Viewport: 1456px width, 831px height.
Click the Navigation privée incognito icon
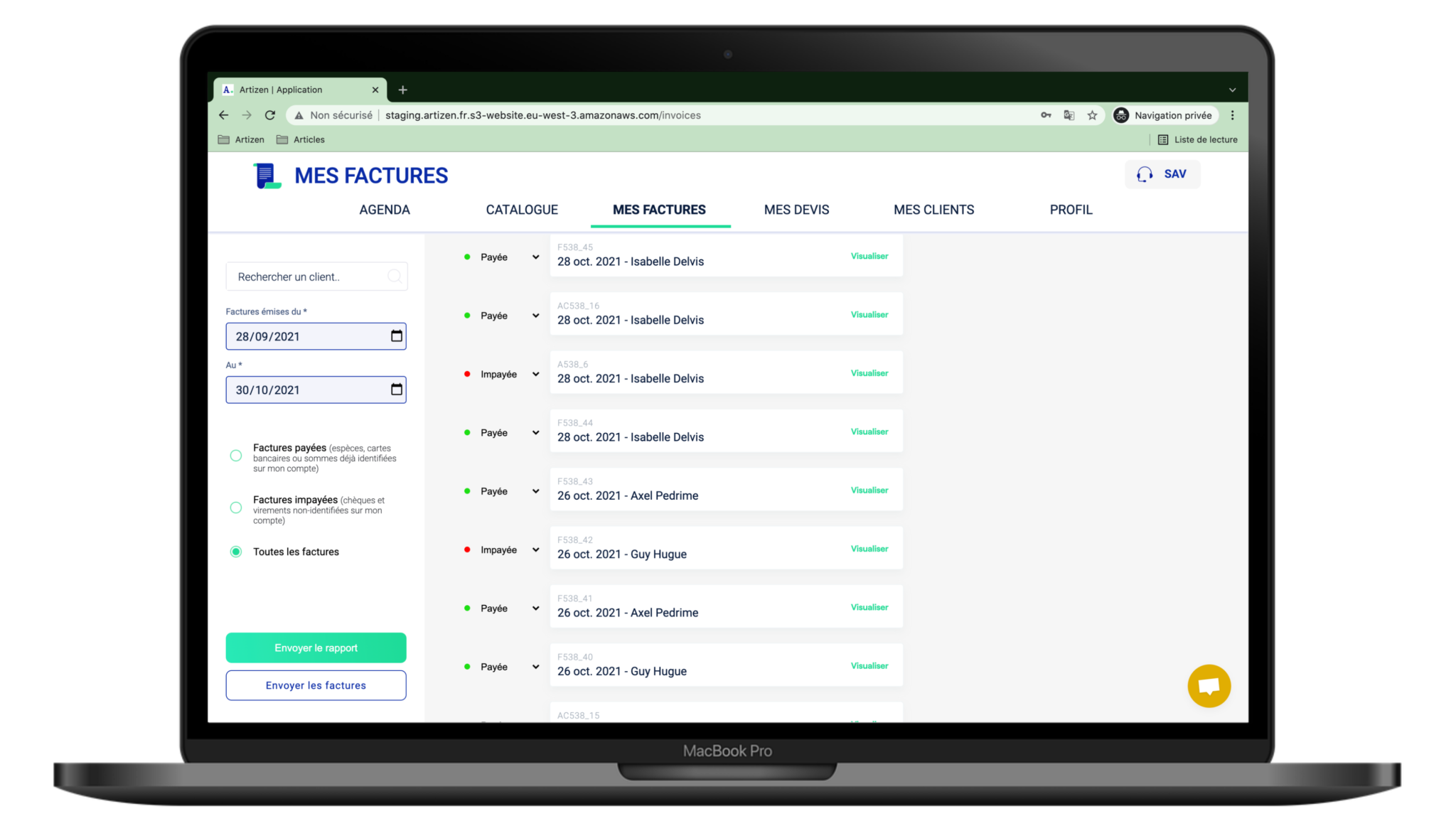click(1121, 115)
